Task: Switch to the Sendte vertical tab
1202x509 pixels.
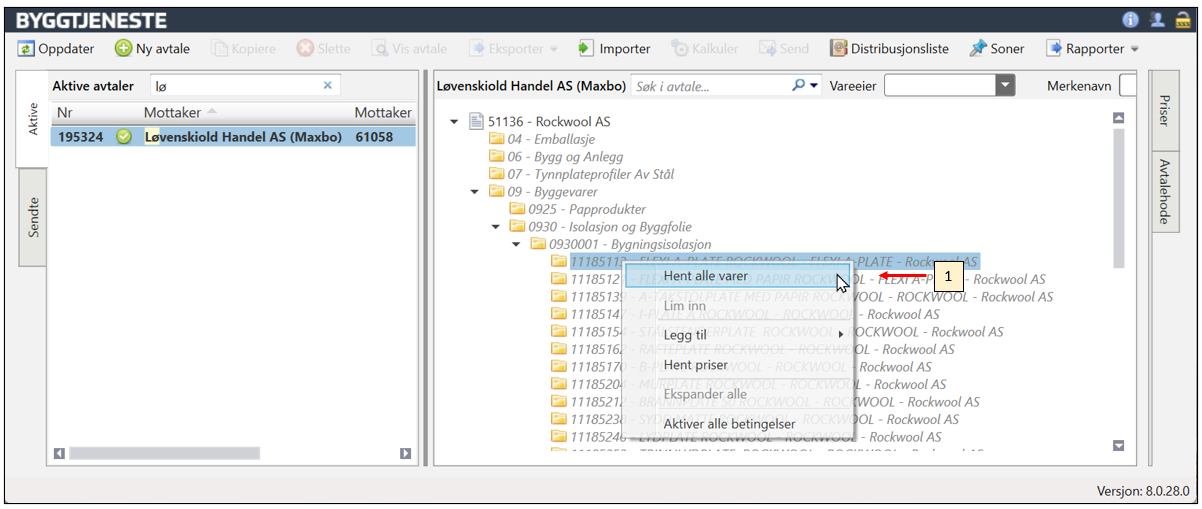Action: pyautogui.click(x=33, y=216)
